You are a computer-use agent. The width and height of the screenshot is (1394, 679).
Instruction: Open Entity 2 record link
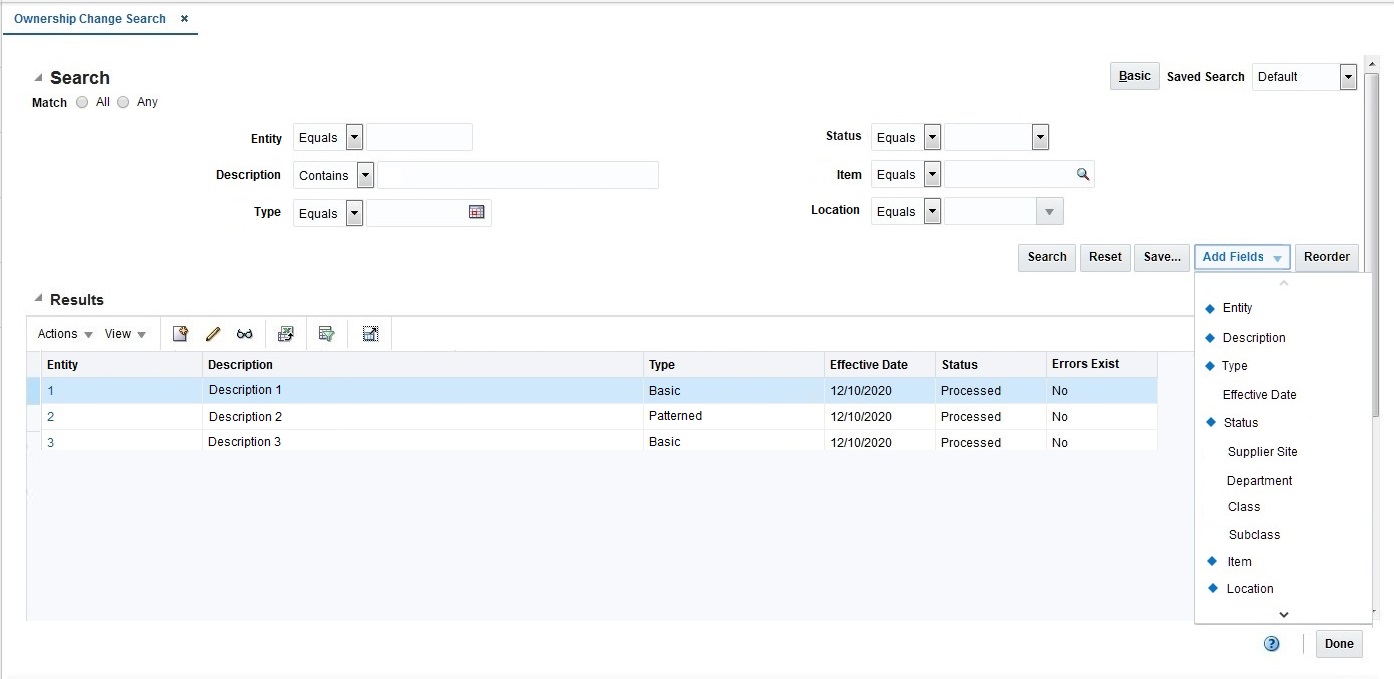[x=50, y=416]
